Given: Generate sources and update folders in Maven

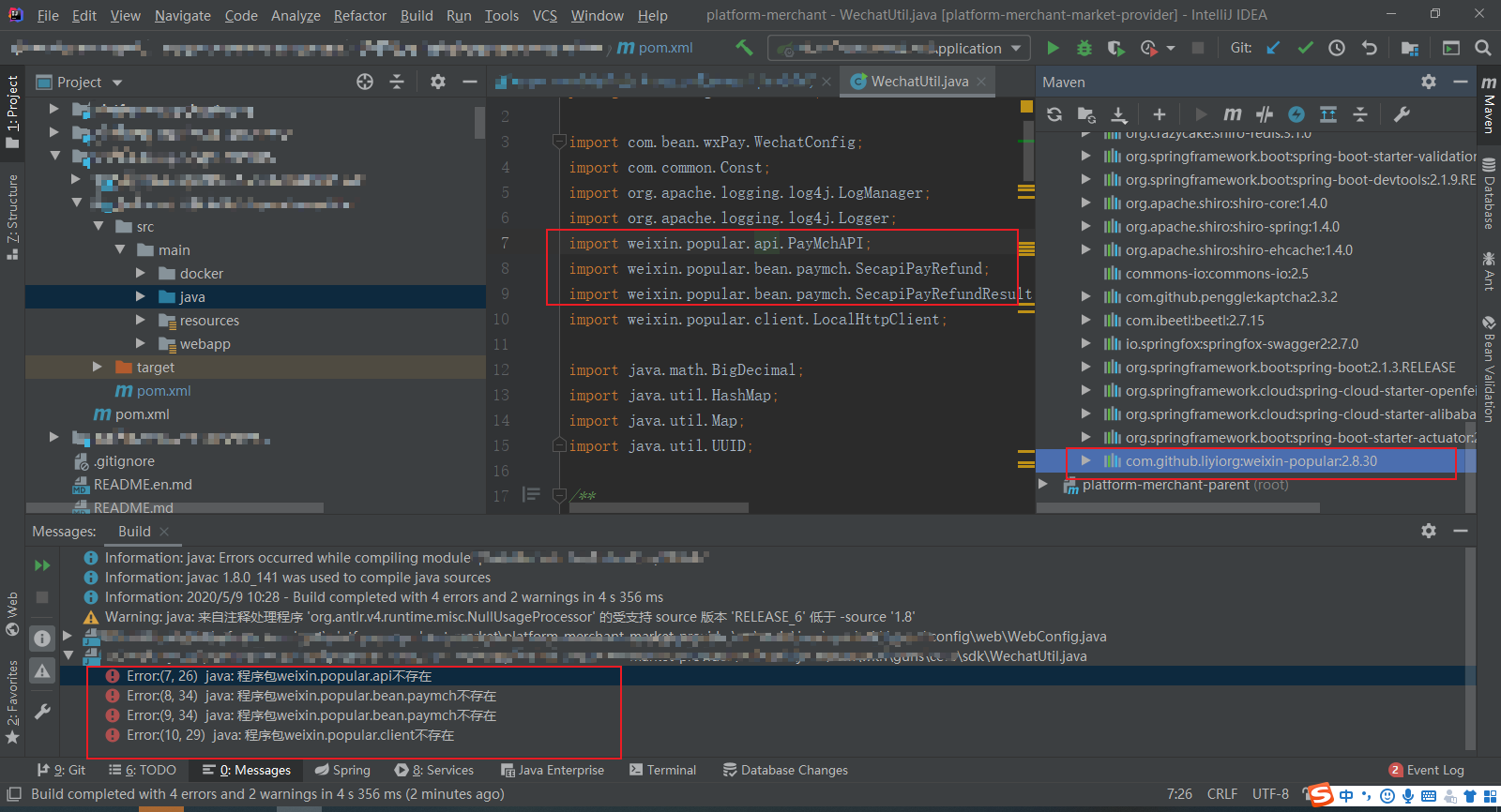Looking at the screenshot, I should pyautogui.click(x=1086, y=114).
